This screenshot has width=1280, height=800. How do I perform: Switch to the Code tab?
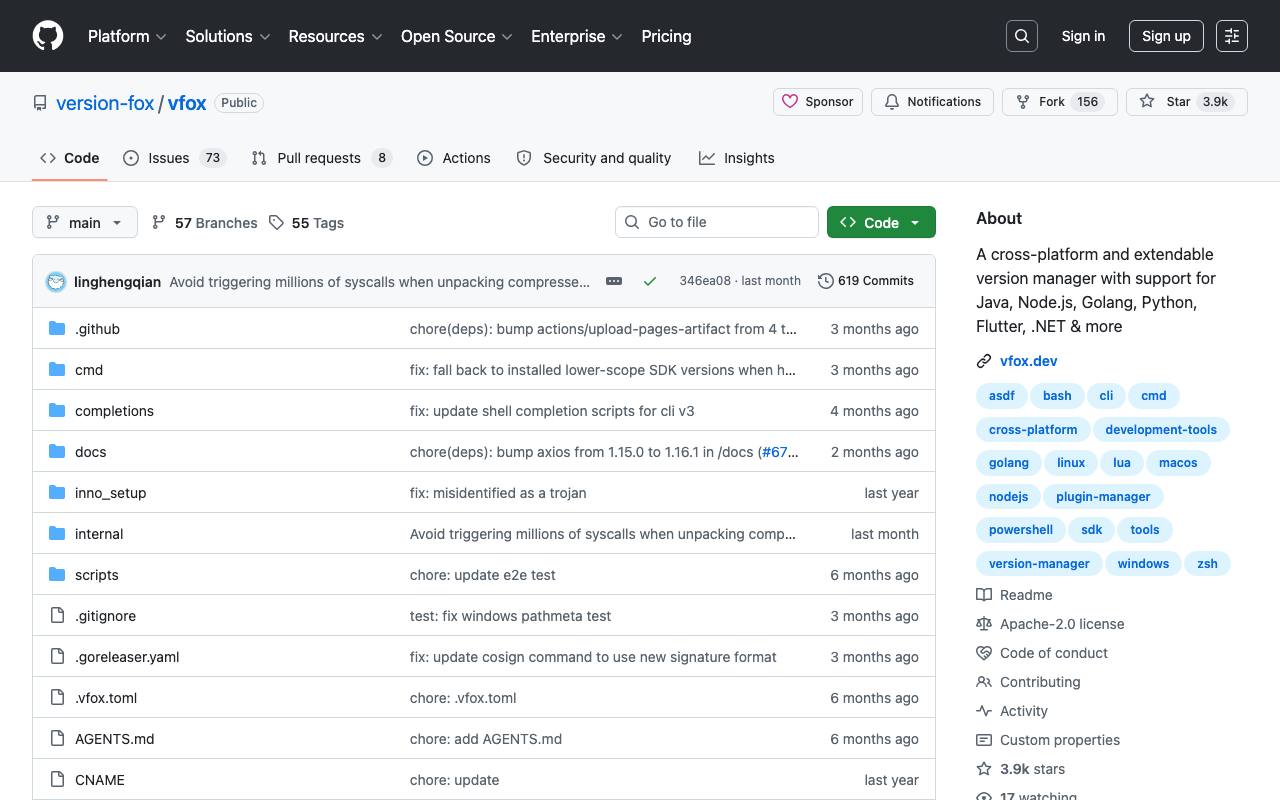tap(70, 158)
